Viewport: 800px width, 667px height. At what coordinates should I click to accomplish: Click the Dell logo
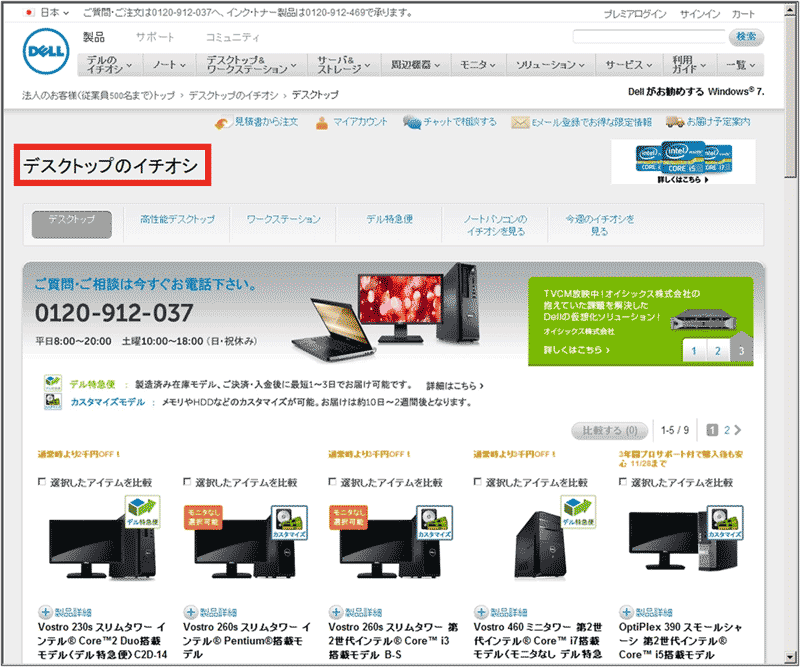[x=46, y=51]
